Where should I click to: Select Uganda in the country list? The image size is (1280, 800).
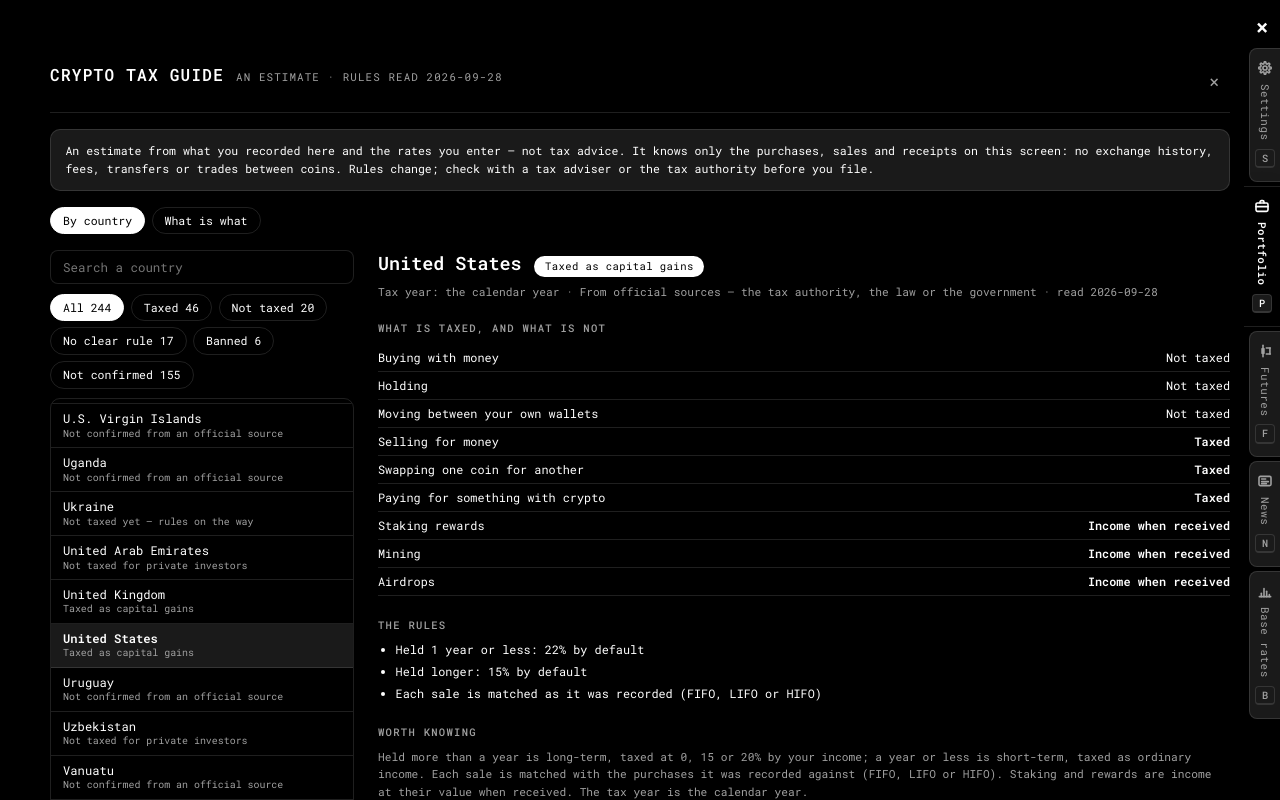point(202,470)
